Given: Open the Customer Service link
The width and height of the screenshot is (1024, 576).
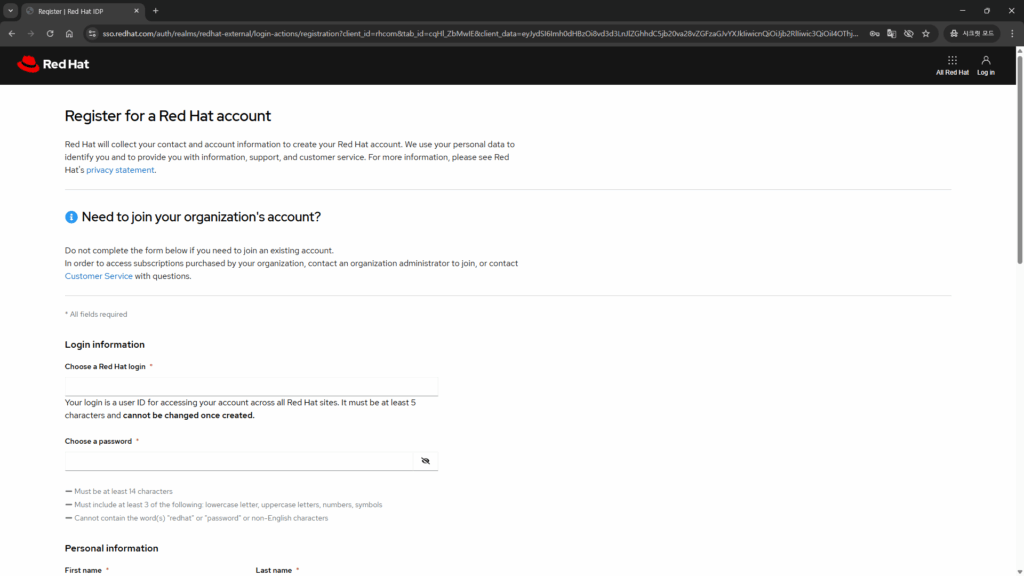Looking at the screenshot, I should [98, 276].
